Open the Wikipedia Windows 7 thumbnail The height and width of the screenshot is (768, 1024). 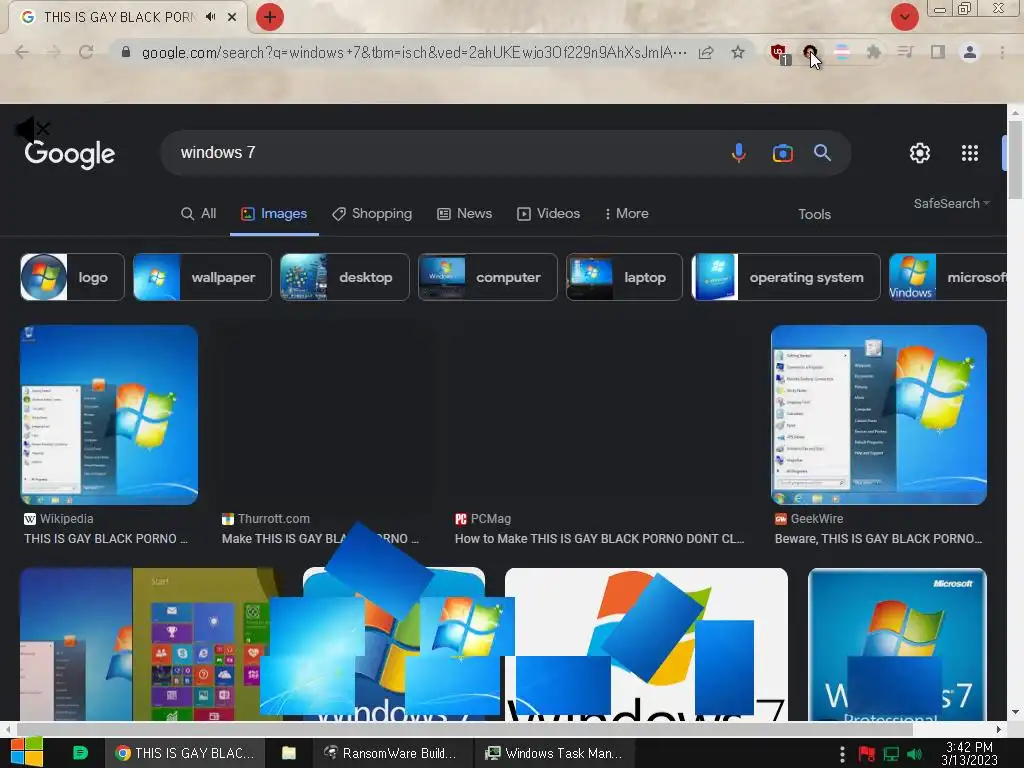tap(109, 415)
